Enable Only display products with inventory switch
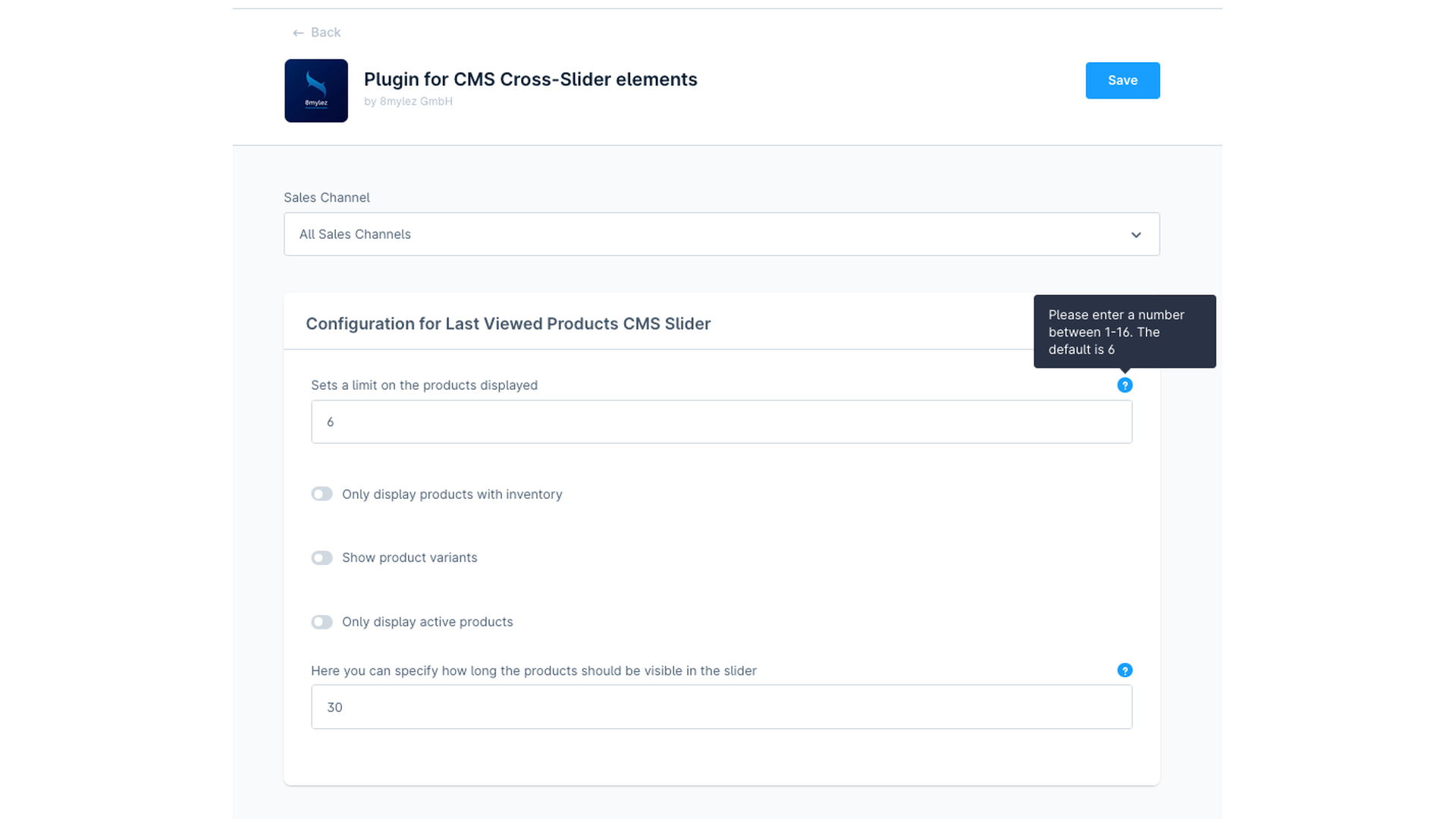This screenshot has height=819, width=1456. [x=322, y=494]
